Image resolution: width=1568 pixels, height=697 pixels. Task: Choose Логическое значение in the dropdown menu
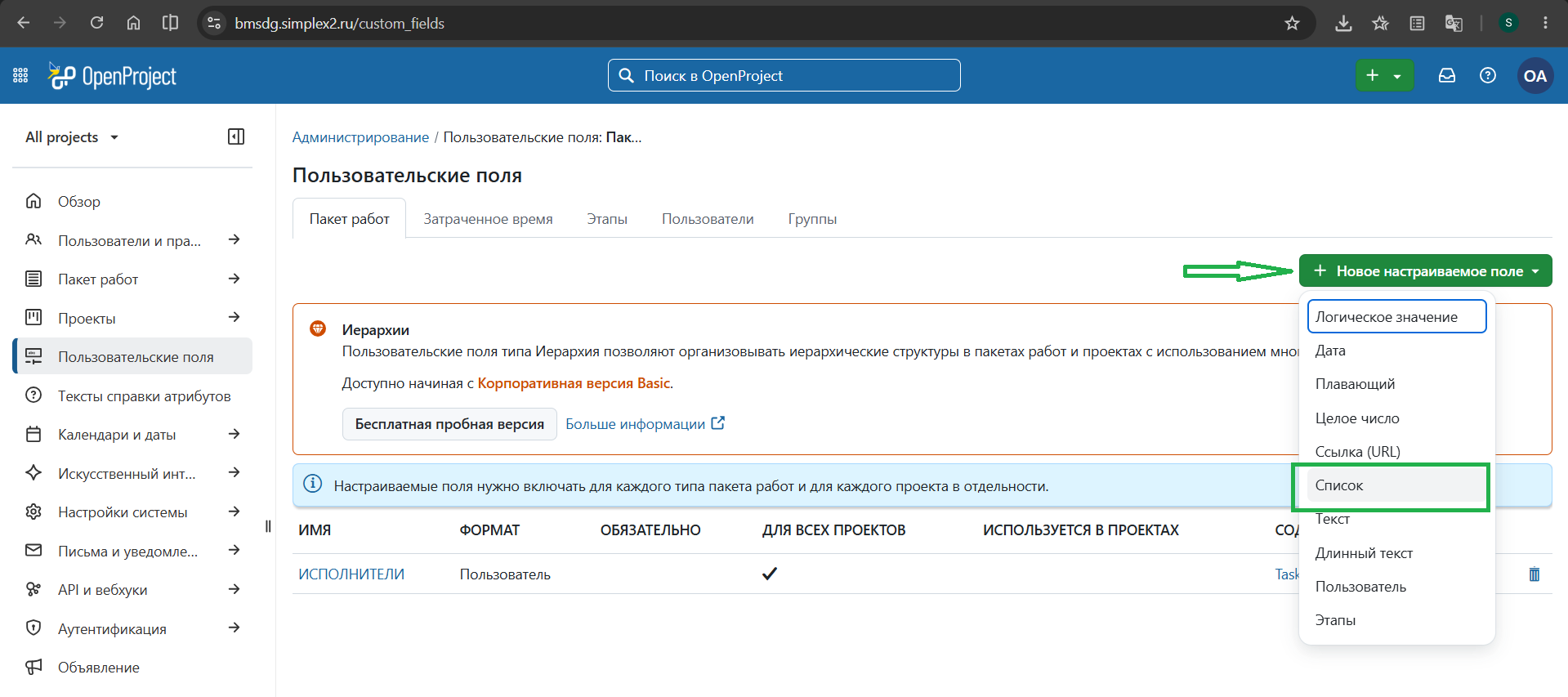[1396, 317]
